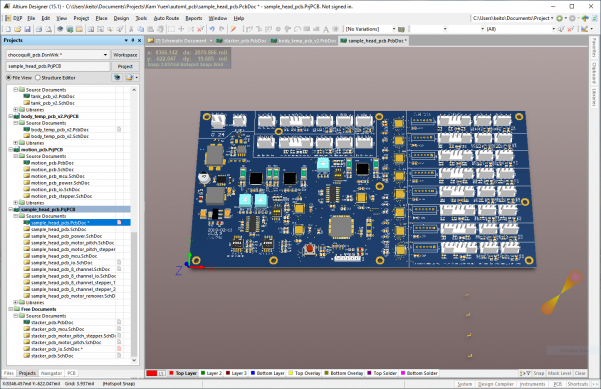Open the Auto Route menu
This screenshot has width=601, height=389.
click(x=166, y=18)
